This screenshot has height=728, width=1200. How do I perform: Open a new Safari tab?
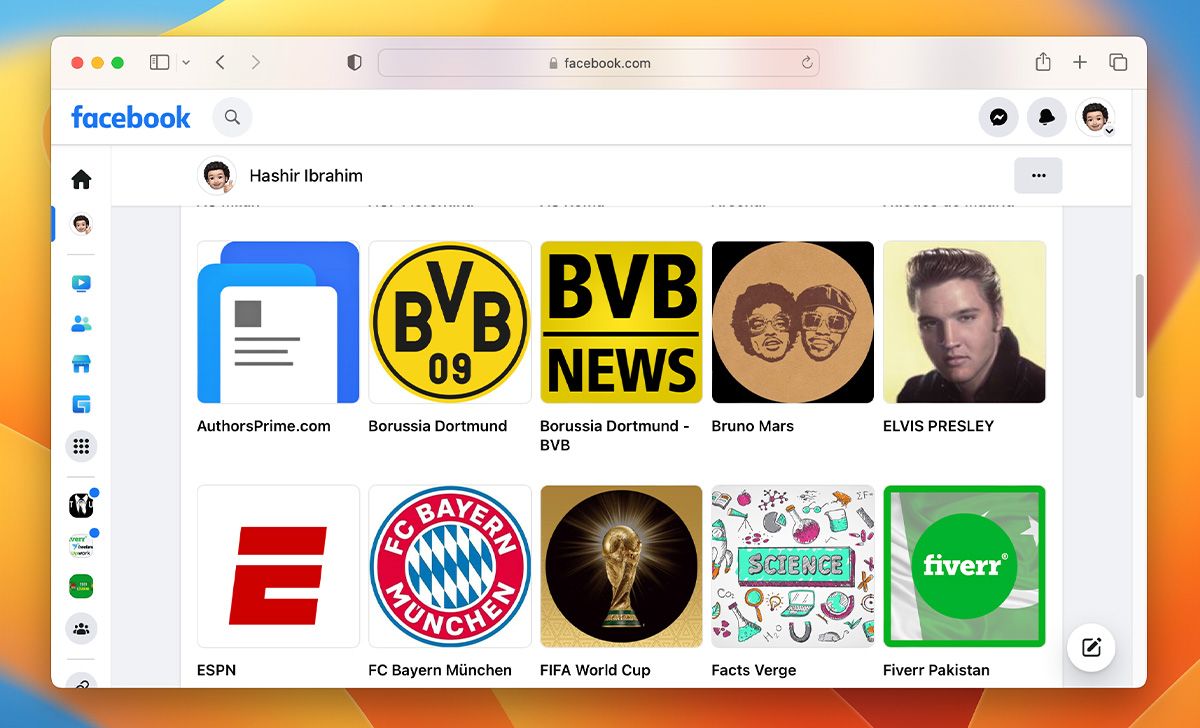tap(1080, 62)
